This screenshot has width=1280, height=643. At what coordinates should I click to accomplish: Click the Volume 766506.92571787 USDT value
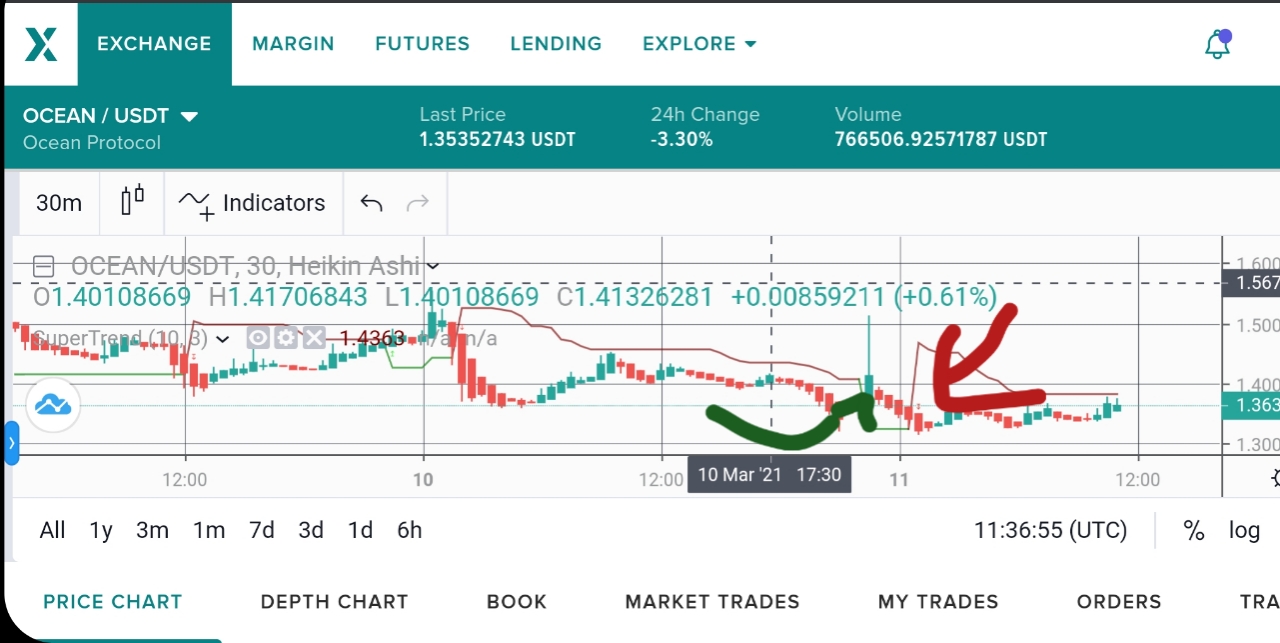(941, 140)
